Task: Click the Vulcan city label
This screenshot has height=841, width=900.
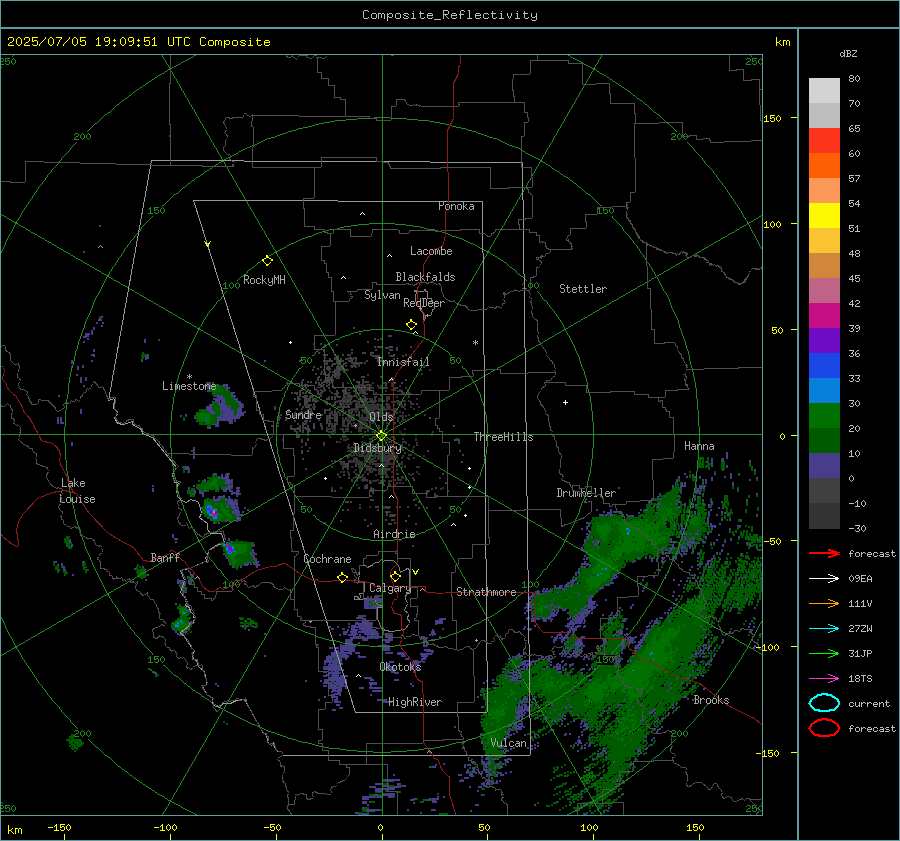Action: coord(509,743)
